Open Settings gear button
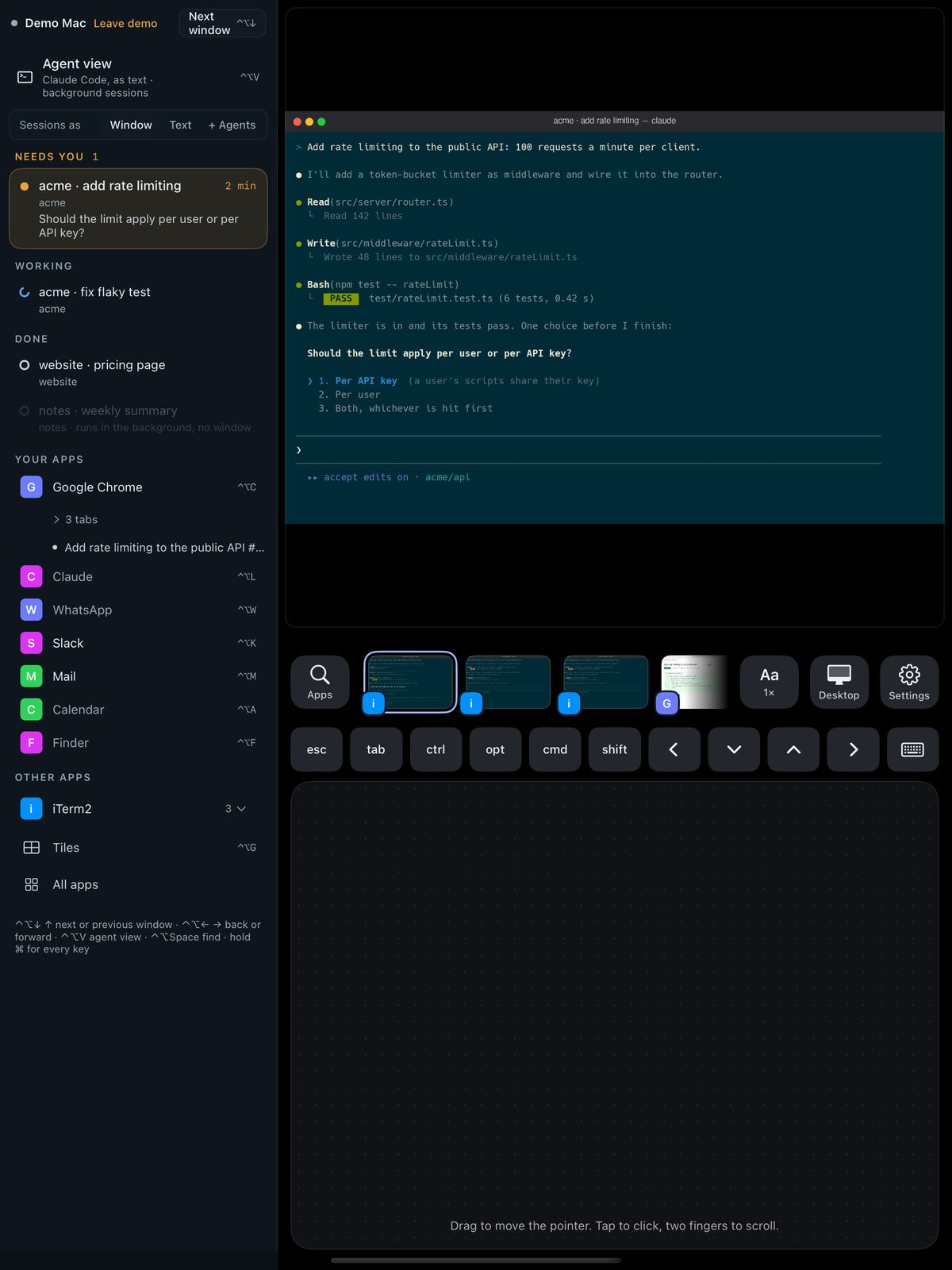Viewport: 952px width, 1270px height. pyautogui.click(x=909, y=682)
